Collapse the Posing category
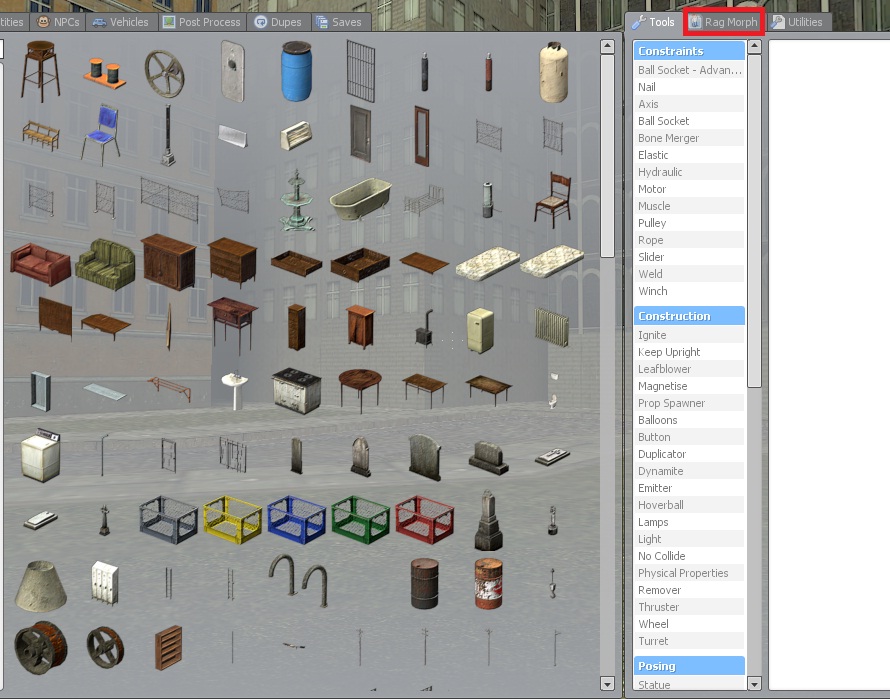This screenshot has height=699, width=890. coord(689,665)
